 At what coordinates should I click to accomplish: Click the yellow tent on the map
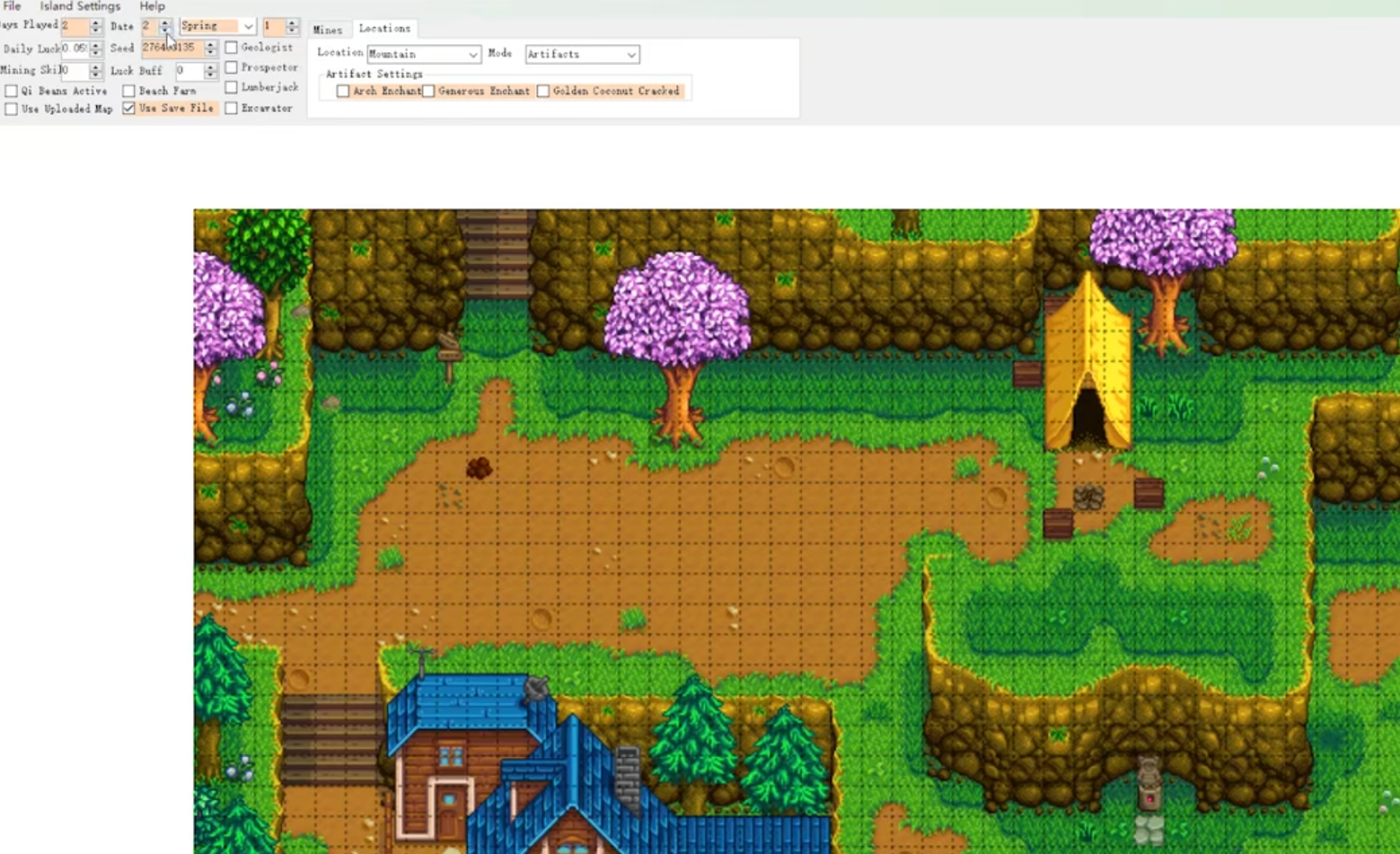click(1087, 368)
